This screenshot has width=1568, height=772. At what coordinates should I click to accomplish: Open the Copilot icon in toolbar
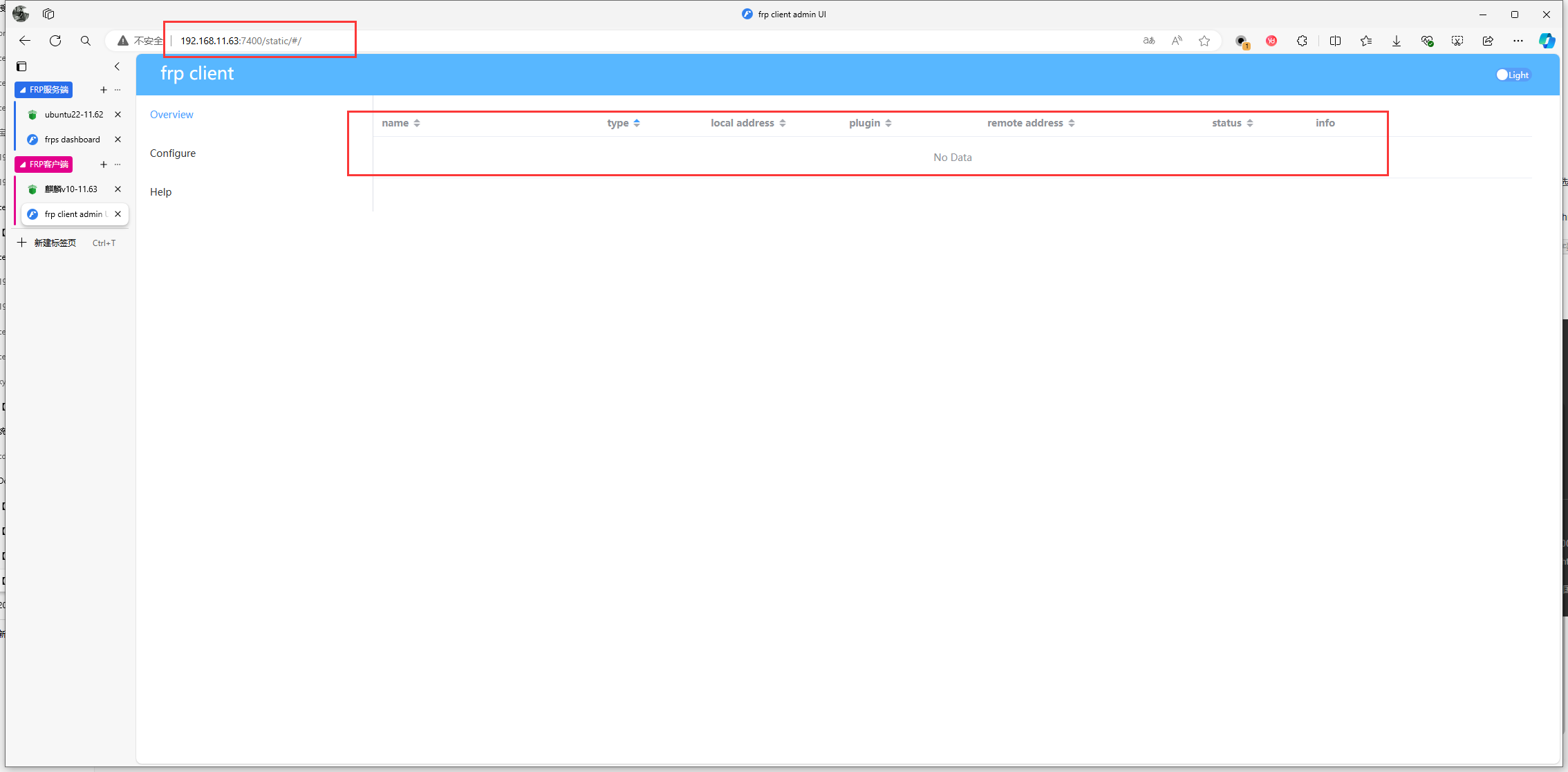1547,41
